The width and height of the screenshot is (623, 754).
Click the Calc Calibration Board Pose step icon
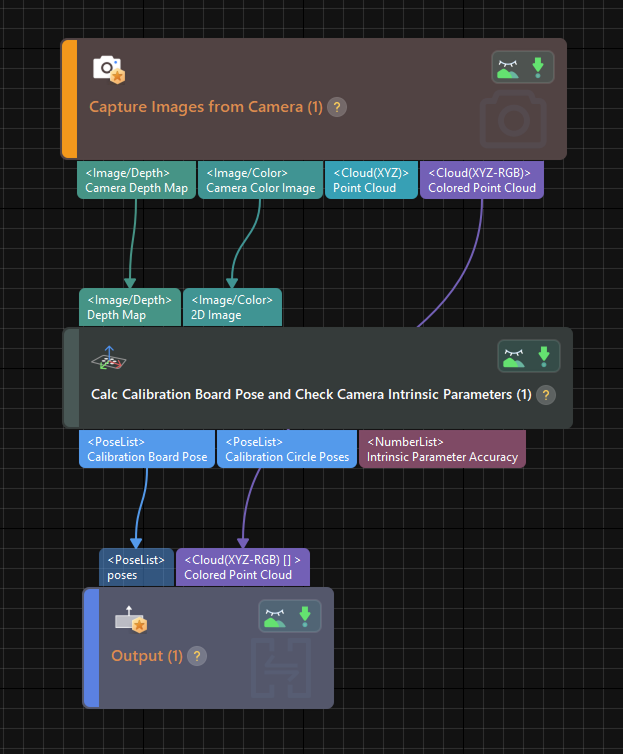pyautogui.click(x=107, y=359)
